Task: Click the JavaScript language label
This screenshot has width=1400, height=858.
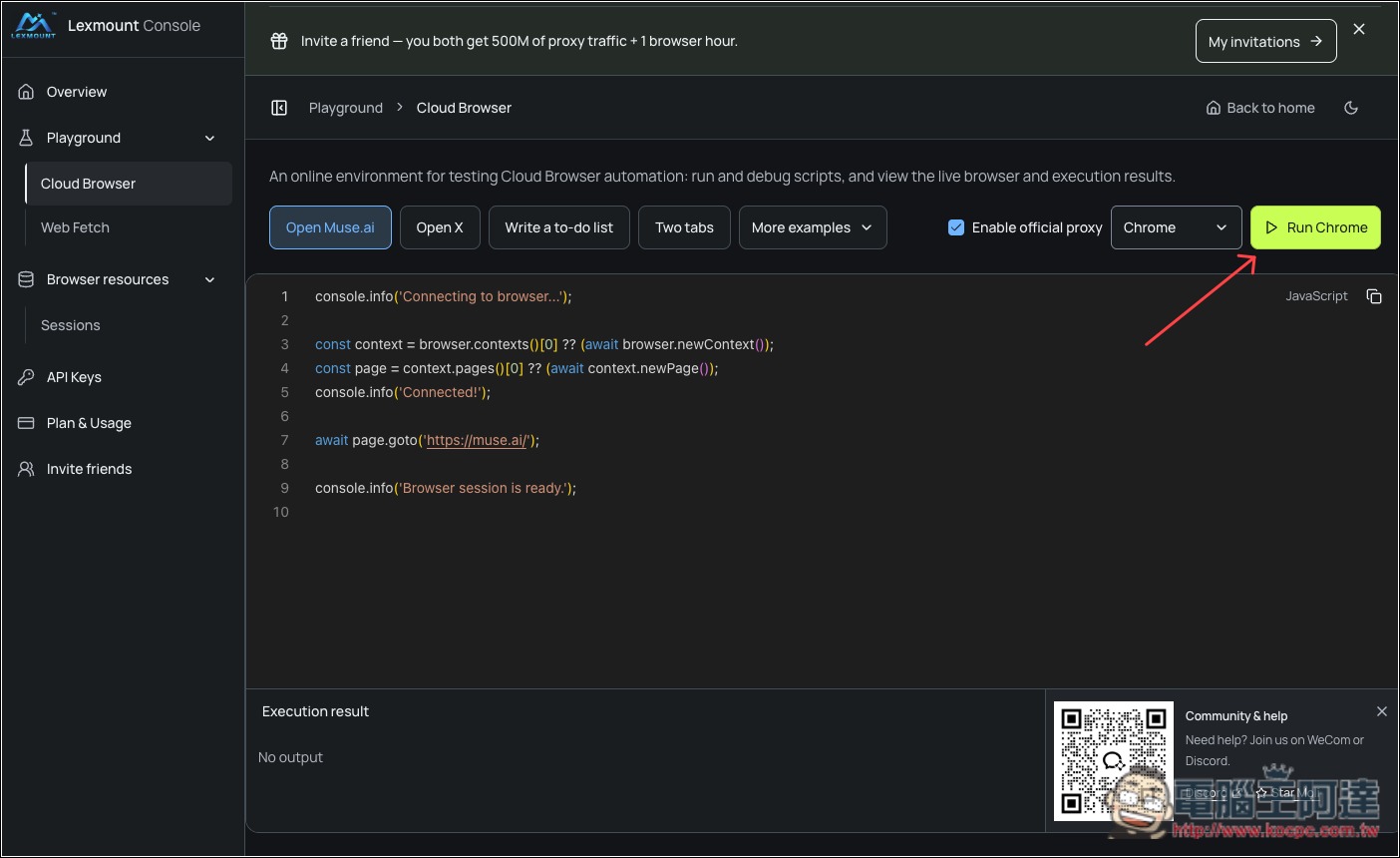Action: click(x=1316, y=296)
